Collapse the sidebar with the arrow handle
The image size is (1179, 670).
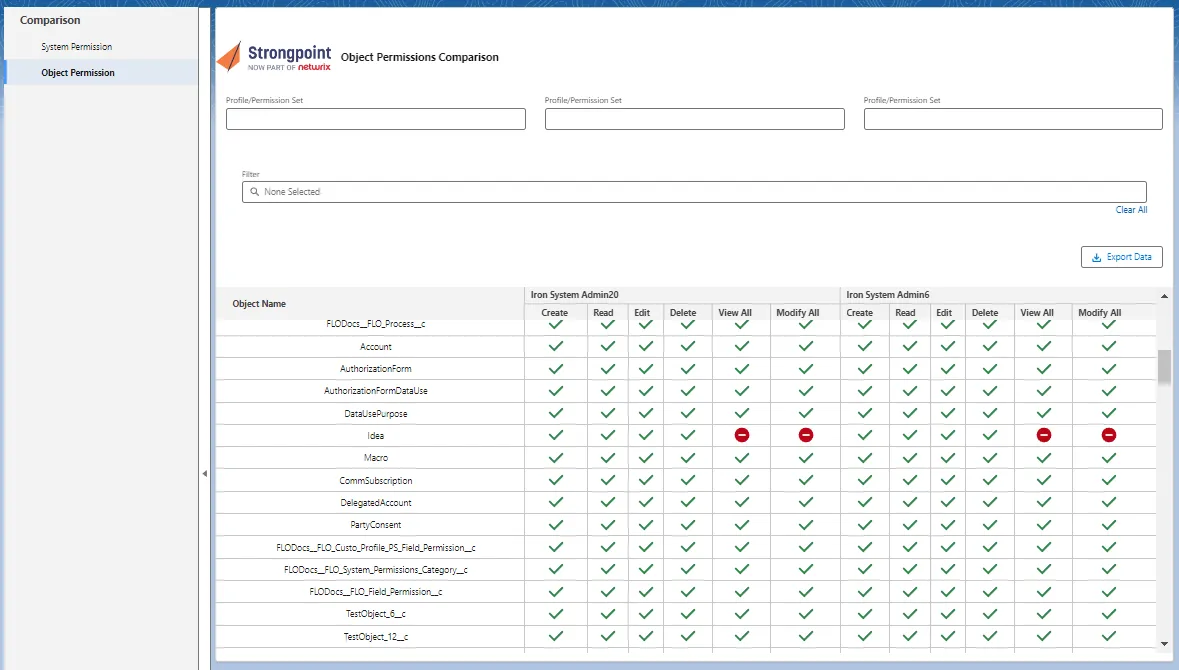[x=205, y=474]
